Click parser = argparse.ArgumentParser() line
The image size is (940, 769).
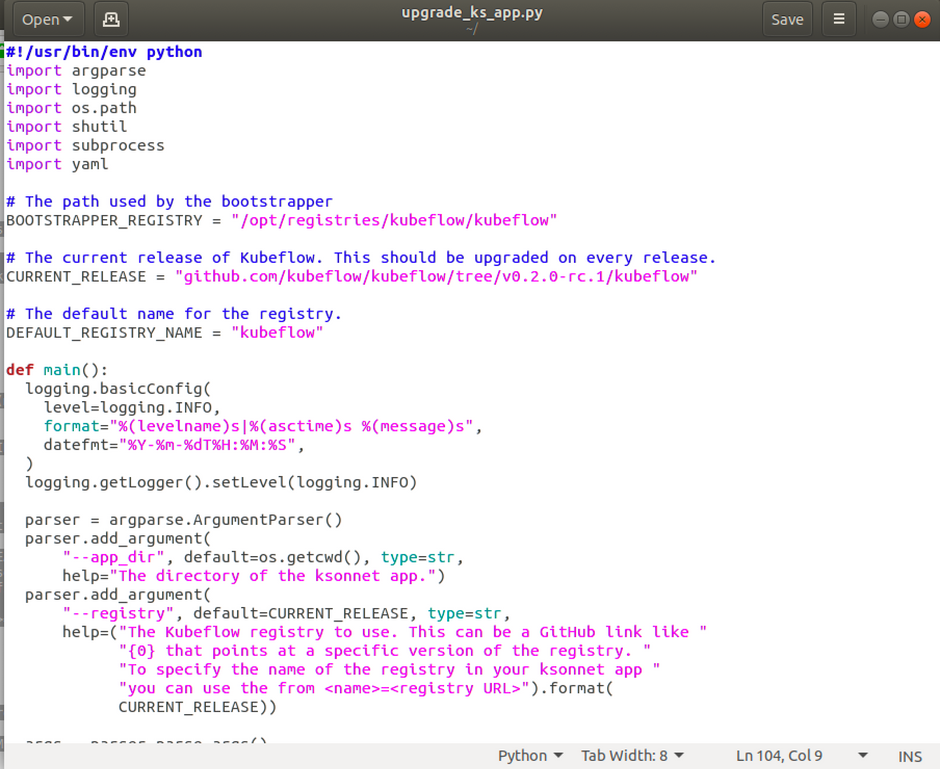pos(183,520)
